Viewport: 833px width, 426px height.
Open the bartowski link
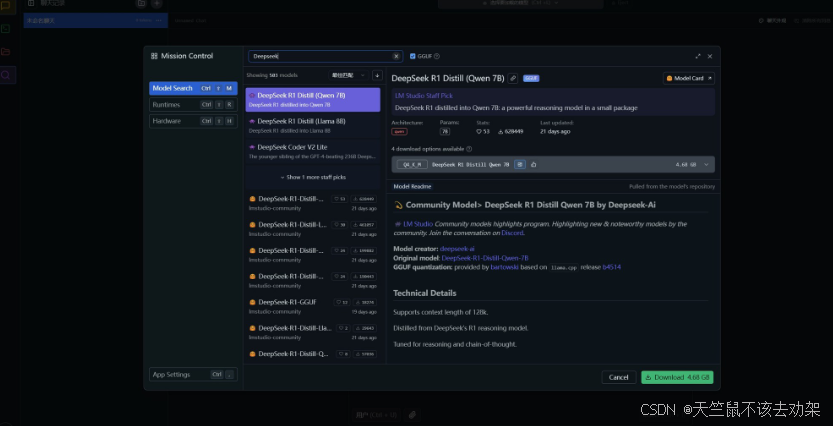pyautogui.click(x=504, y=267)
